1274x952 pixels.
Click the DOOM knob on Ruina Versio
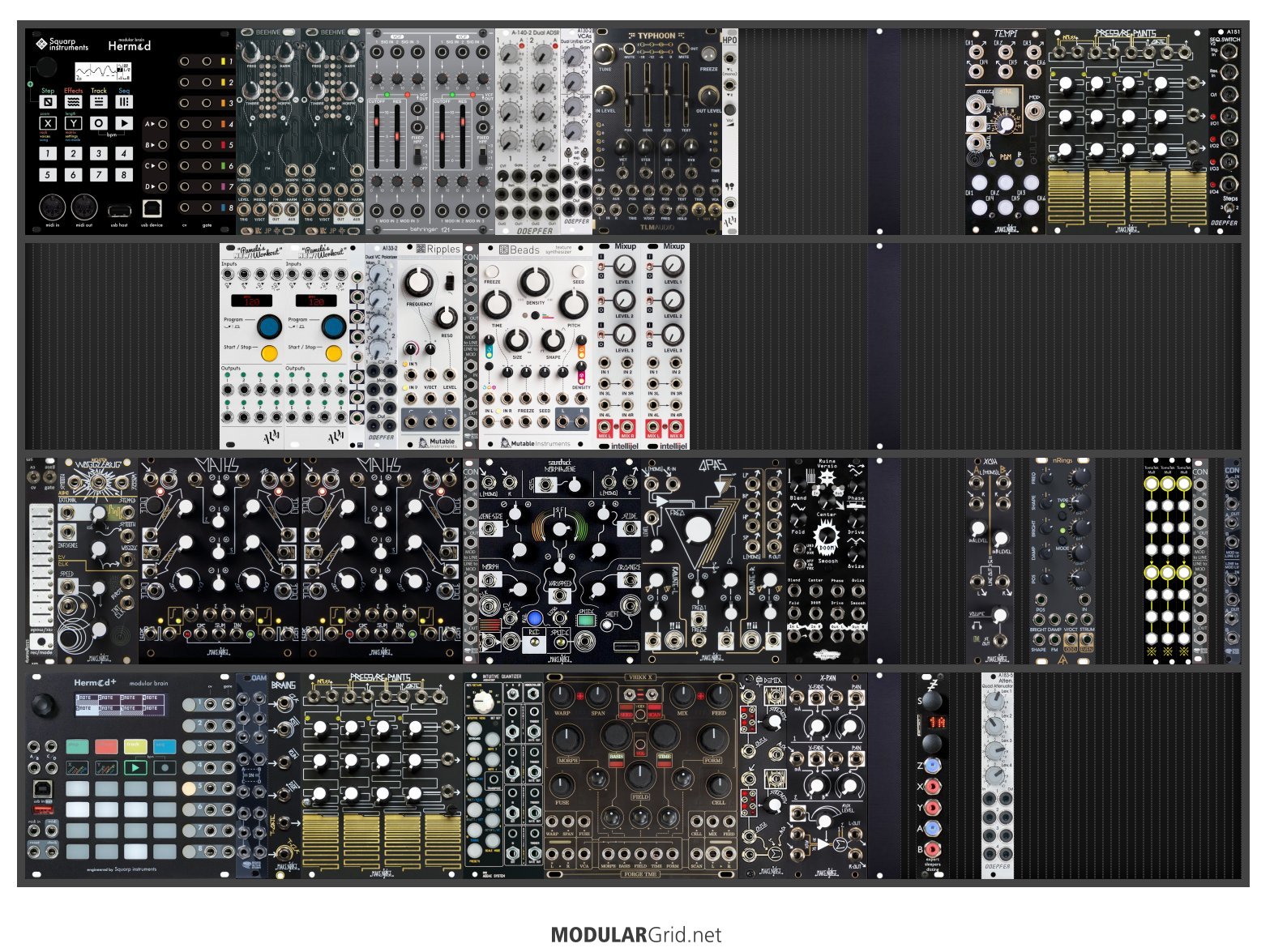click(827, 536)
